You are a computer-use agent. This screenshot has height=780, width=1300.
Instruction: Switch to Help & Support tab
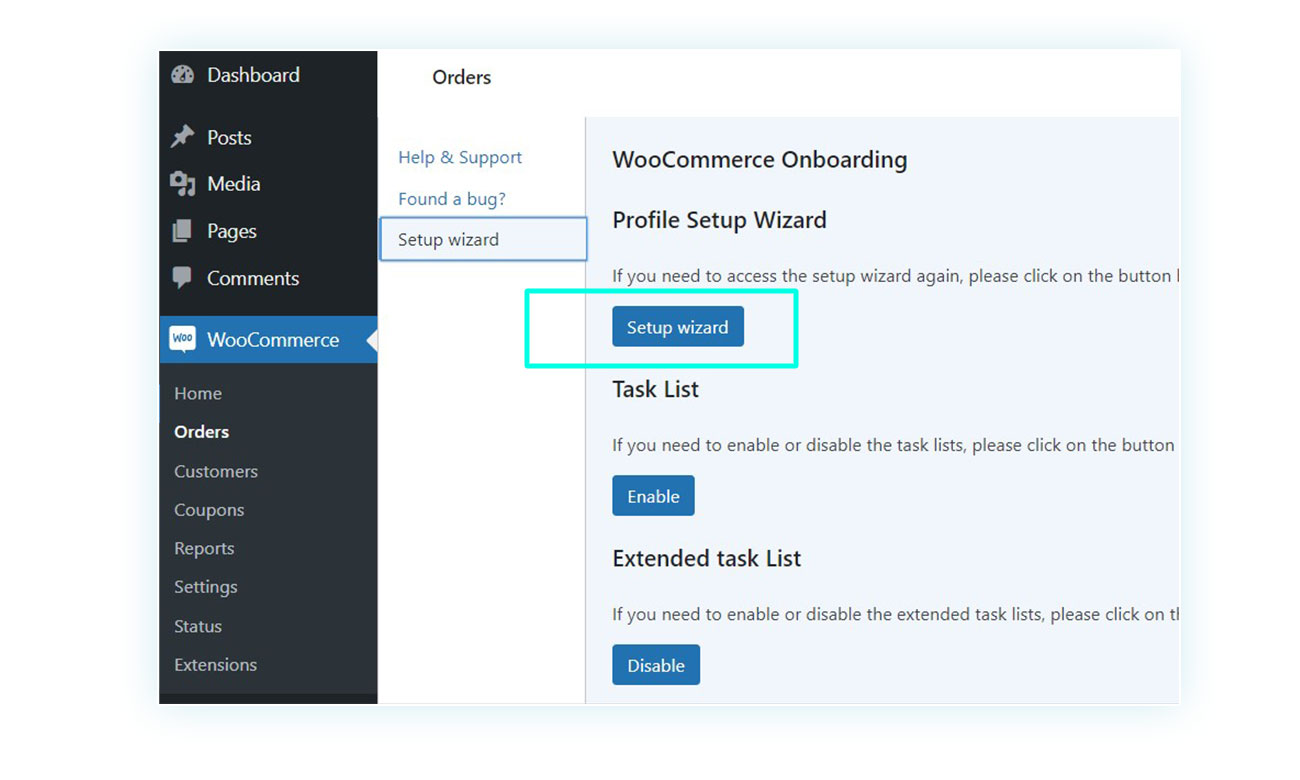pyautogui.click(x=460, y=157)
